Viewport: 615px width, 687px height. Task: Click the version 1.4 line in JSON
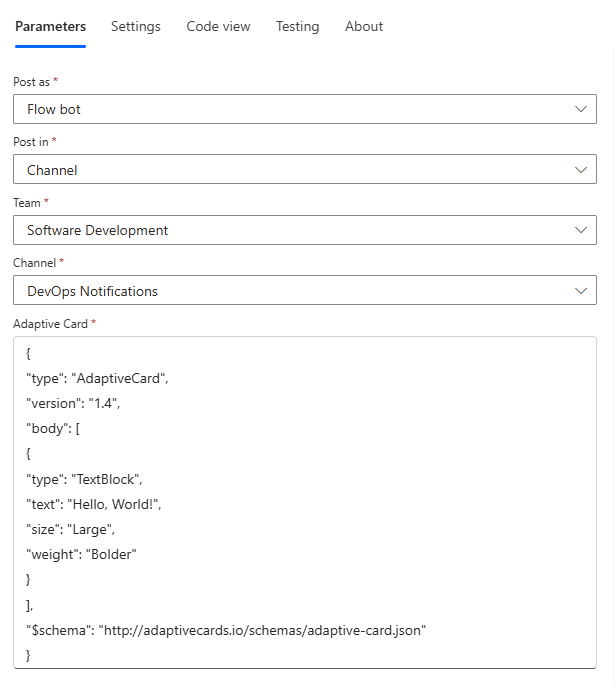tap(76, 403)
